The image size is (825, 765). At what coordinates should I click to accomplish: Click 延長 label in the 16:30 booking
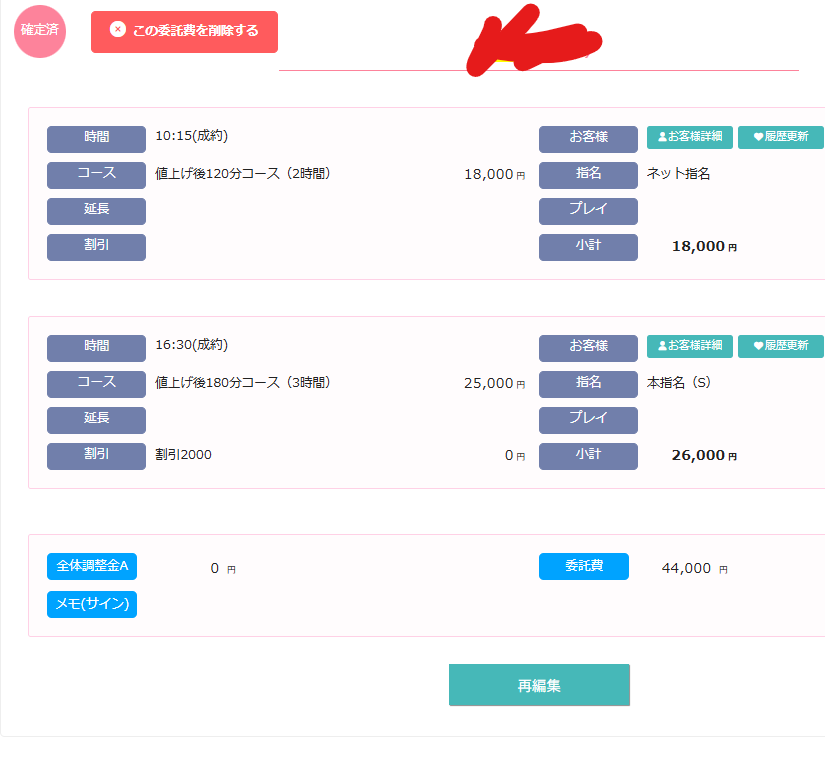pos(96,419)
